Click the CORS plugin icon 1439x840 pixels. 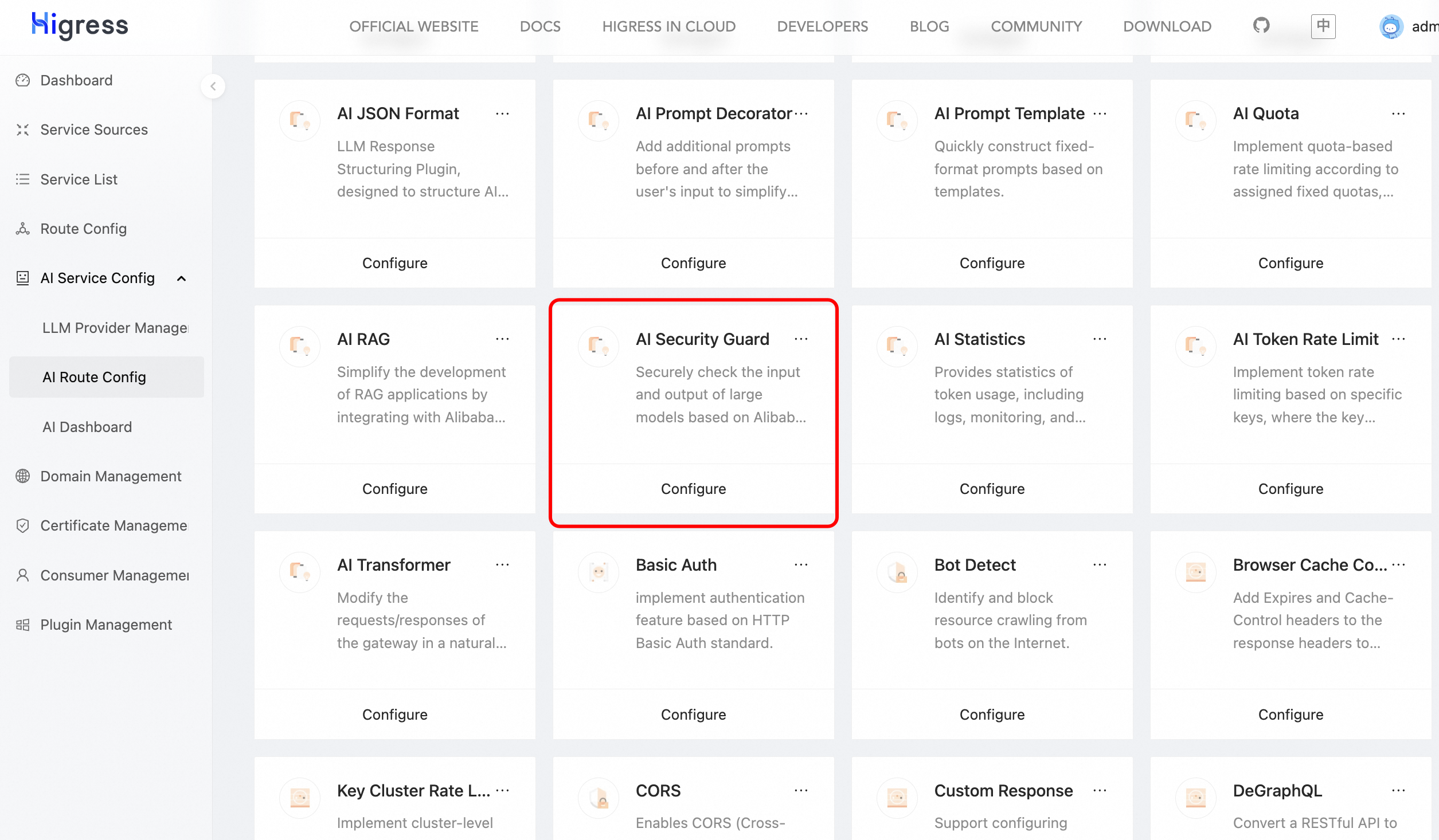(598, 797)
